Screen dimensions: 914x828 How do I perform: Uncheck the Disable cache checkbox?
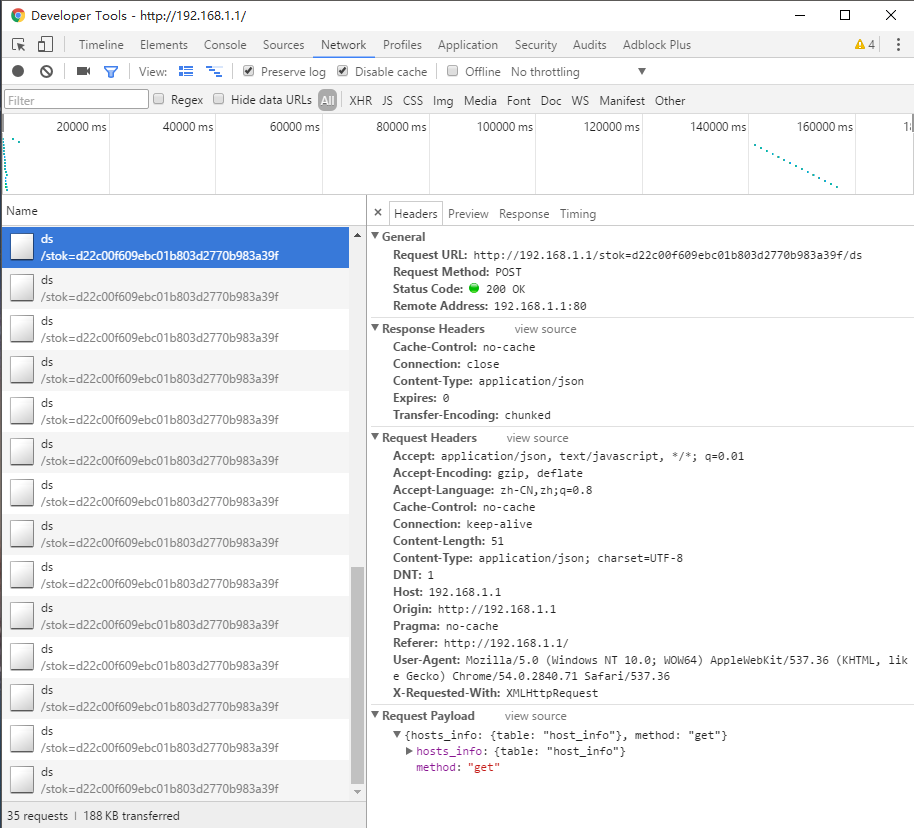[x=343, y=72]
